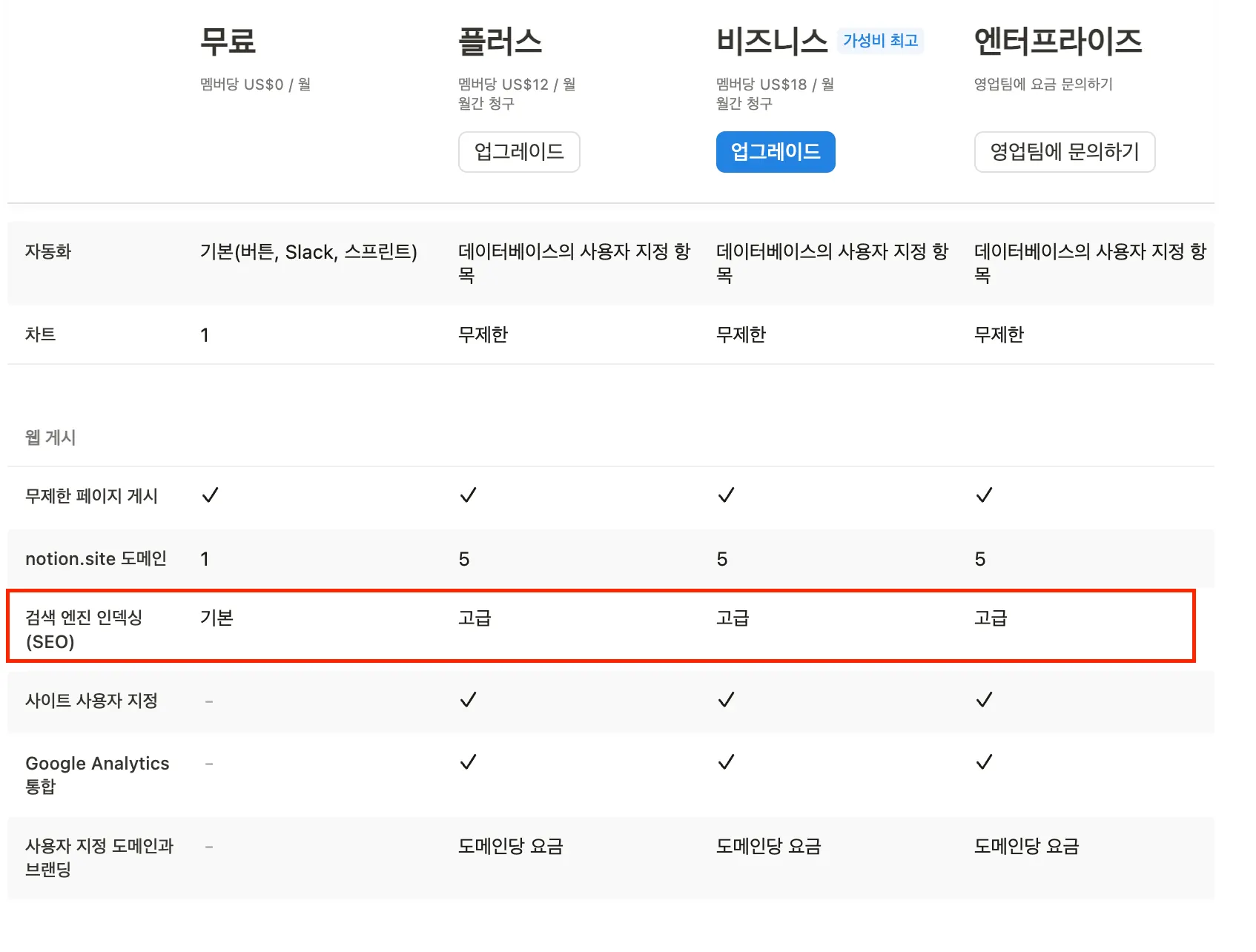Viewport: 1256px width, 952px height.
Task: Click the 영업팀에 문의하기 button
Action: 1064,152
